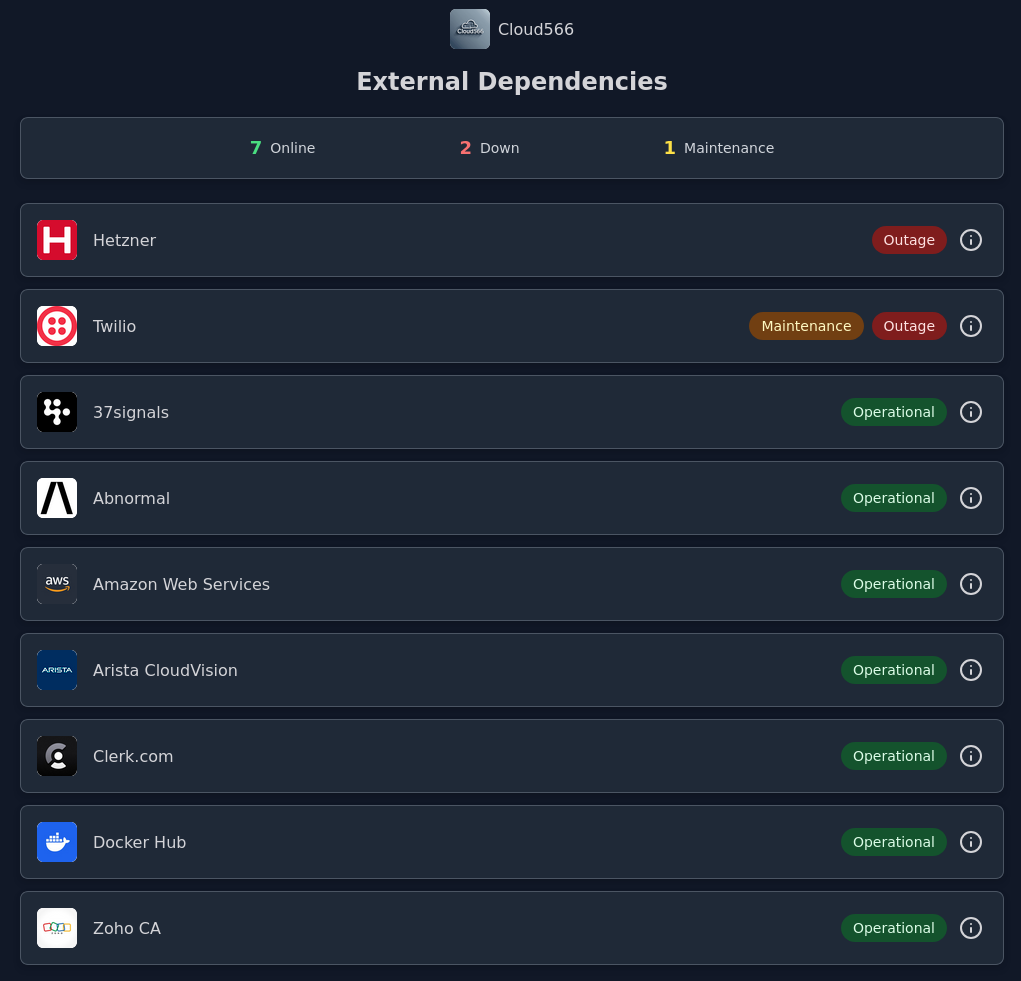Open Arista CloudVision info icon

coord(970,670)
